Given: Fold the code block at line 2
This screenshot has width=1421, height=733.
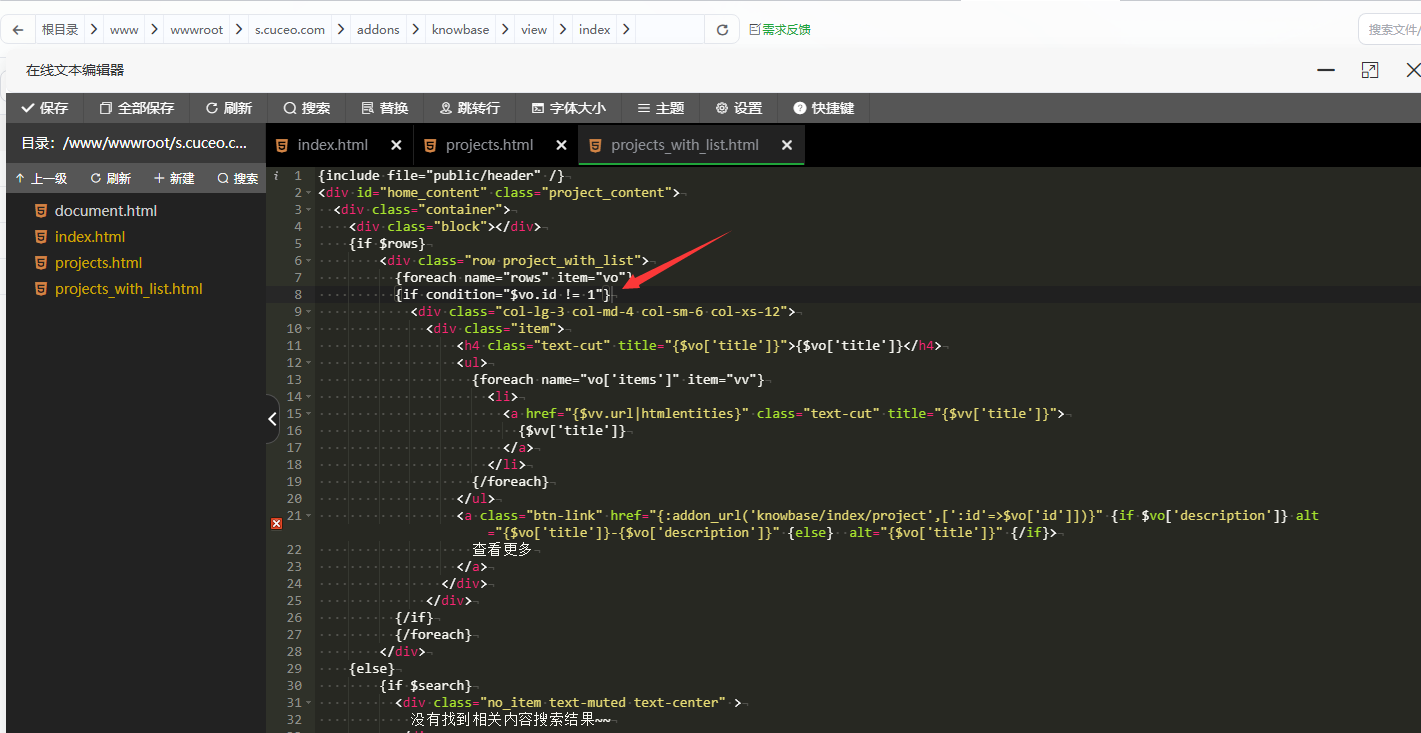Looking at the screenshot, I should 310,193.
